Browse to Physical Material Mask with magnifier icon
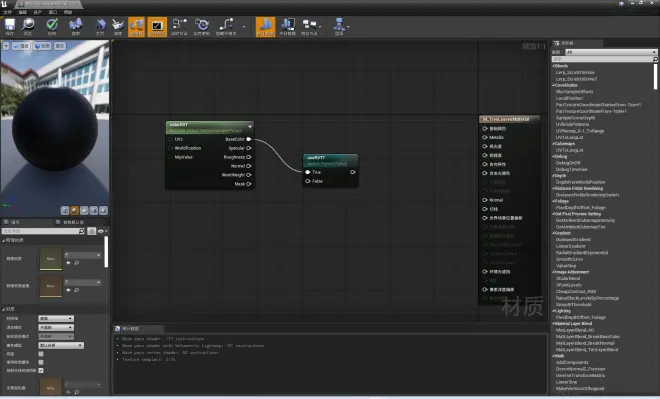The height and width of the screenshot is (399, 660). [77, 290]
